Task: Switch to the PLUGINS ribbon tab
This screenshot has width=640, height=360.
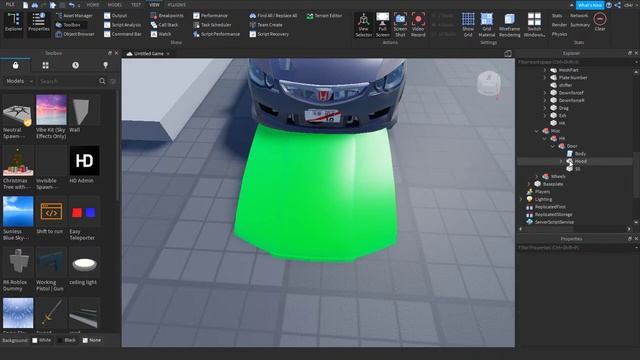Action: [x=176, y=5]
